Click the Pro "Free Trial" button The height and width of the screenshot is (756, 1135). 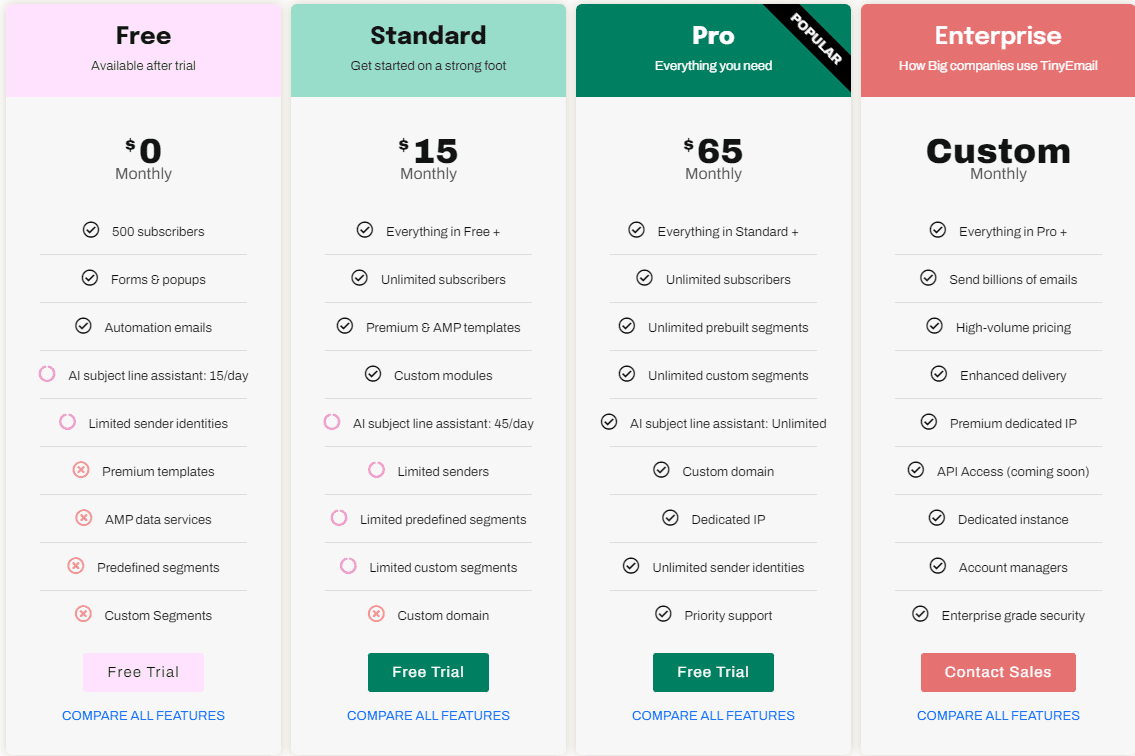[x=713, y=672]
